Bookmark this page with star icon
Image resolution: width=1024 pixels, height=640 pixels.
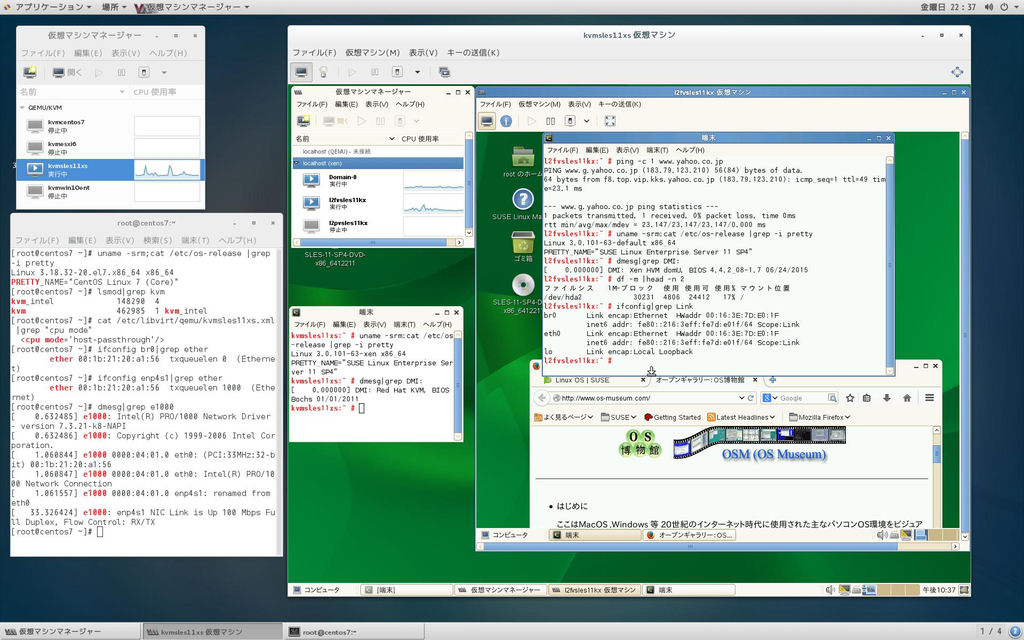pyautogui.click(x=850, y=398)
